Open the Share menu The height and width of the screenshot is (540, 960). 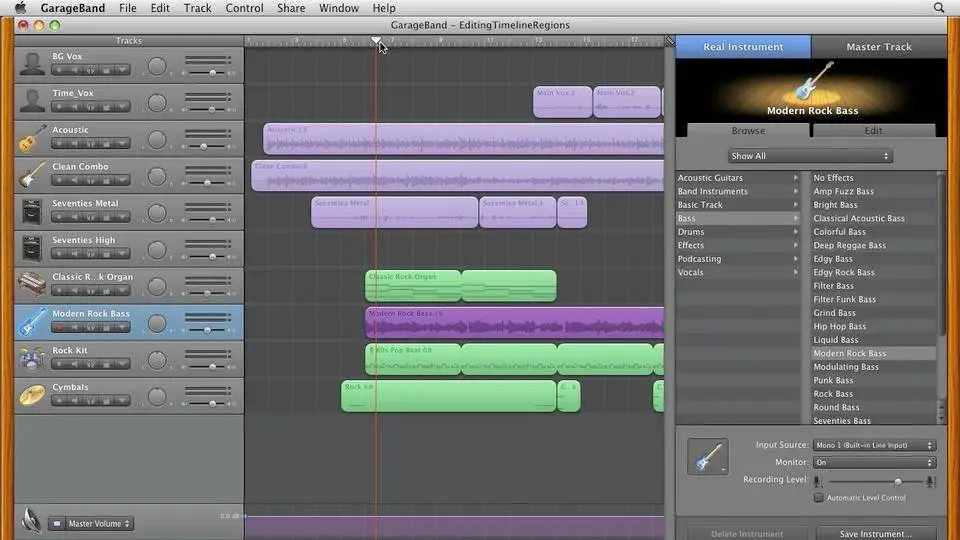coord(291,8)
